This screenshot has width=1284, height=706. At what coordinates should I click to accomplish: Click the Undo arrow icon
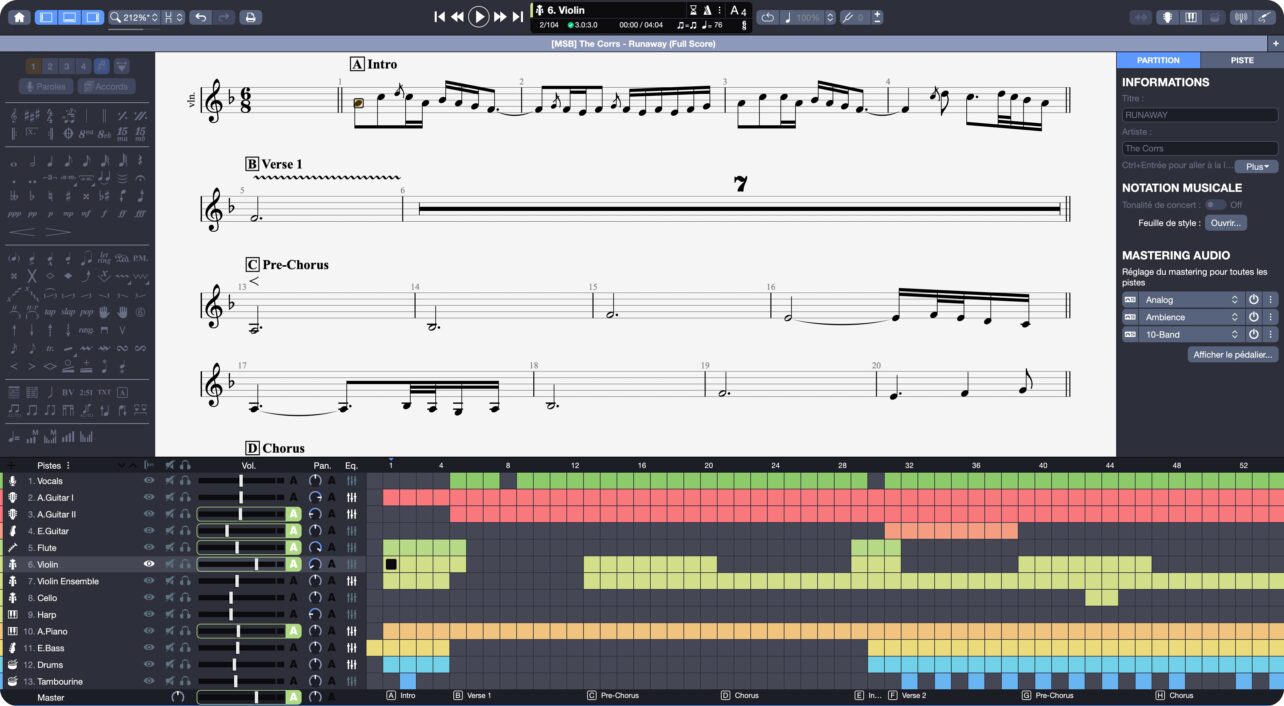(x=200, y=17)
